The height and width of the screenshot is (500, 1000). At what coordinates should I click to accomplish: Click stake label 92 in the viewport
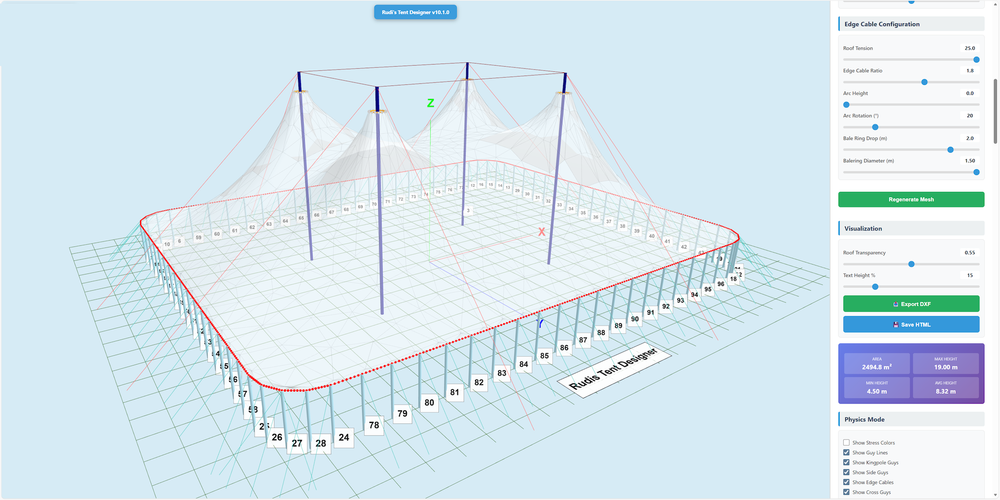point(666,306)
